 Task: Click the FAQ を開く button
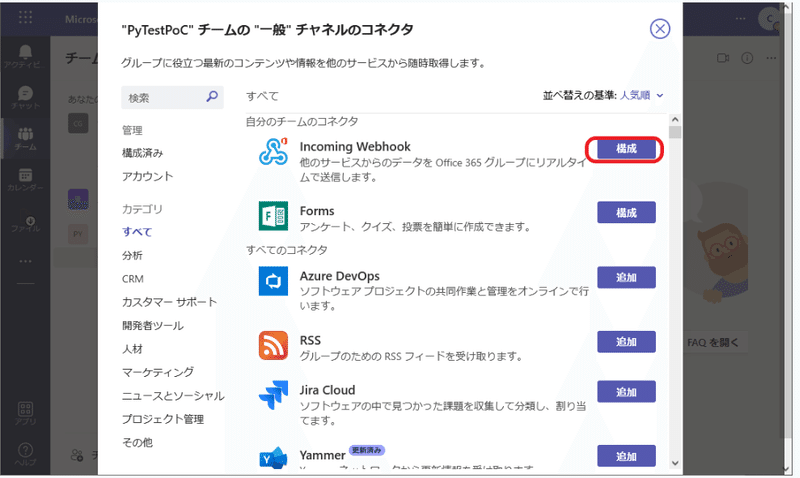pos(713,342)
